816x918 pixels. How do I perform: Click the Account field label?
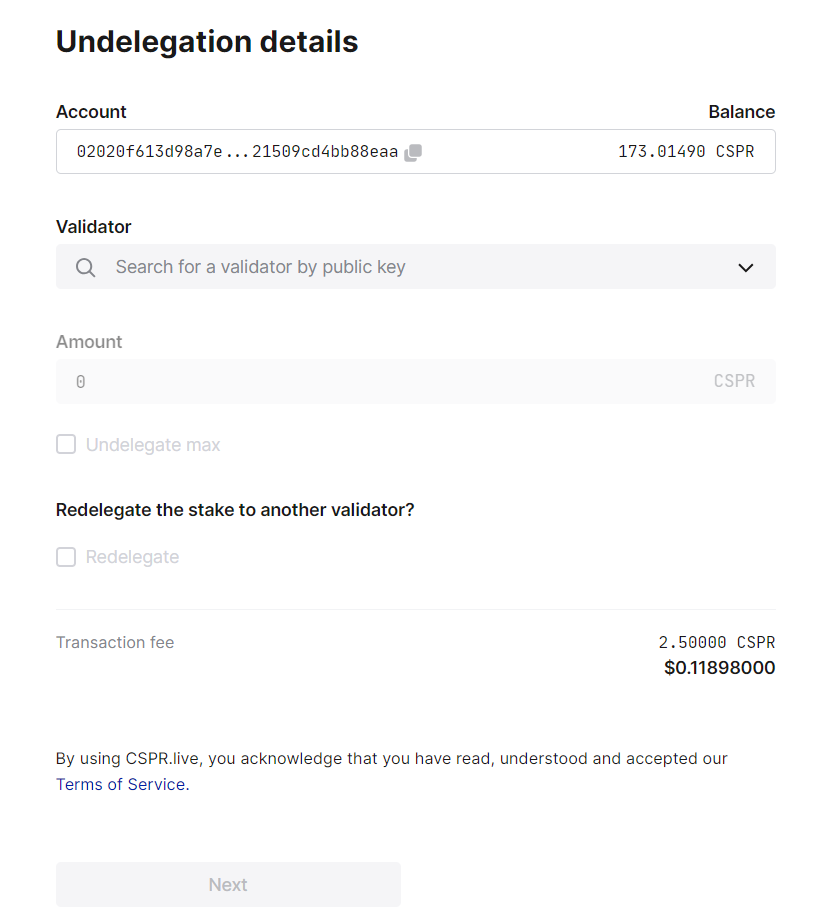[91, 112]
